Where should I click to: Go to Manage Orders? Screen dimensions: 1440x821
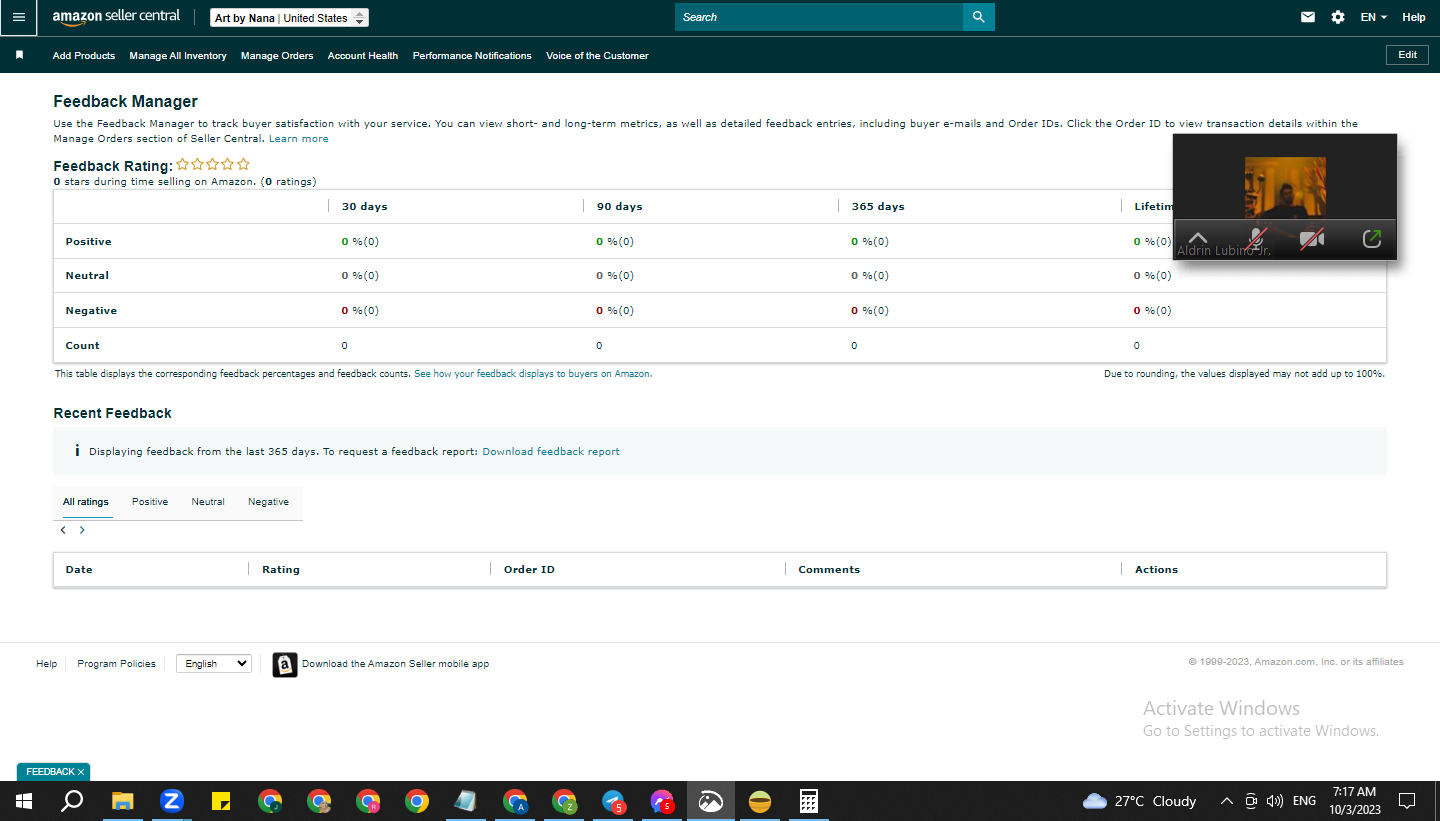click(x=277, y=56)
